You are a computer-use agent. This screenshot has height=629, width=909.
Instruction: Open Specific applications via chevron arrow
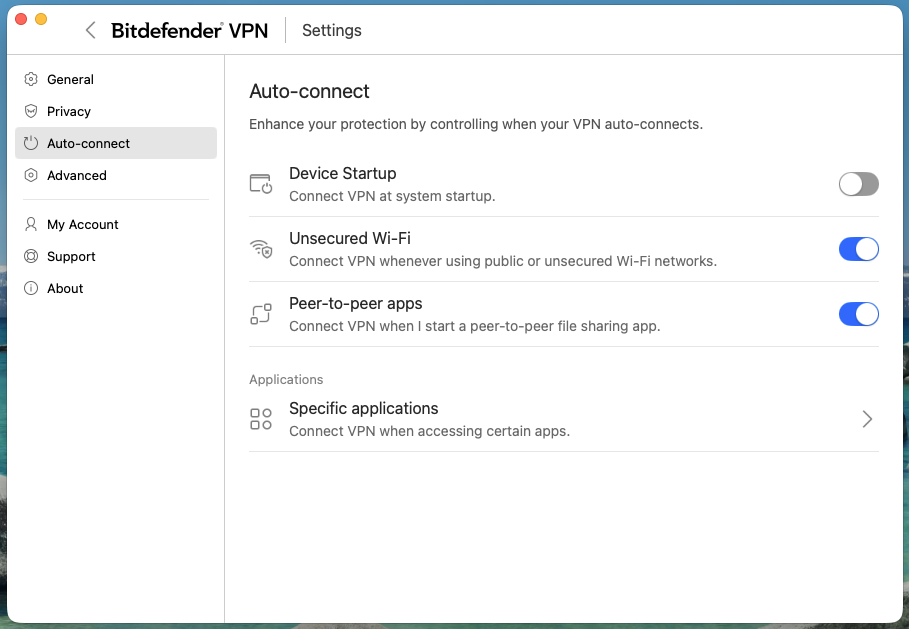coord(867,419)
